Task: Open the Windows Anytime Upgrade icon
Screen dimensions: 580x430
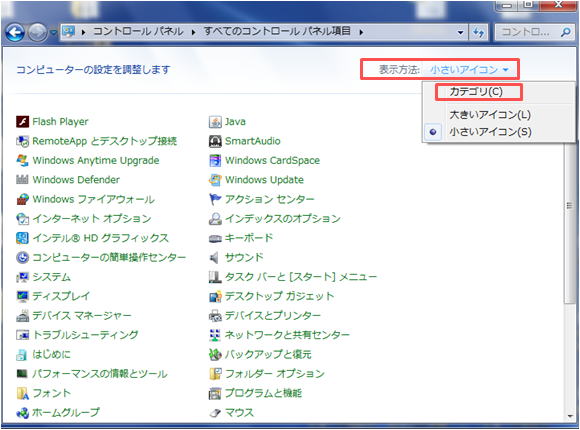Action: point(22,160)
